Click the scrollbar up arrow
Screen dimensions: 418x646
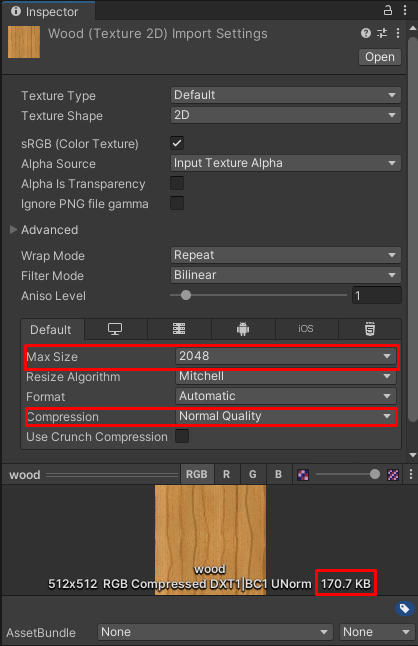(413, 28)
